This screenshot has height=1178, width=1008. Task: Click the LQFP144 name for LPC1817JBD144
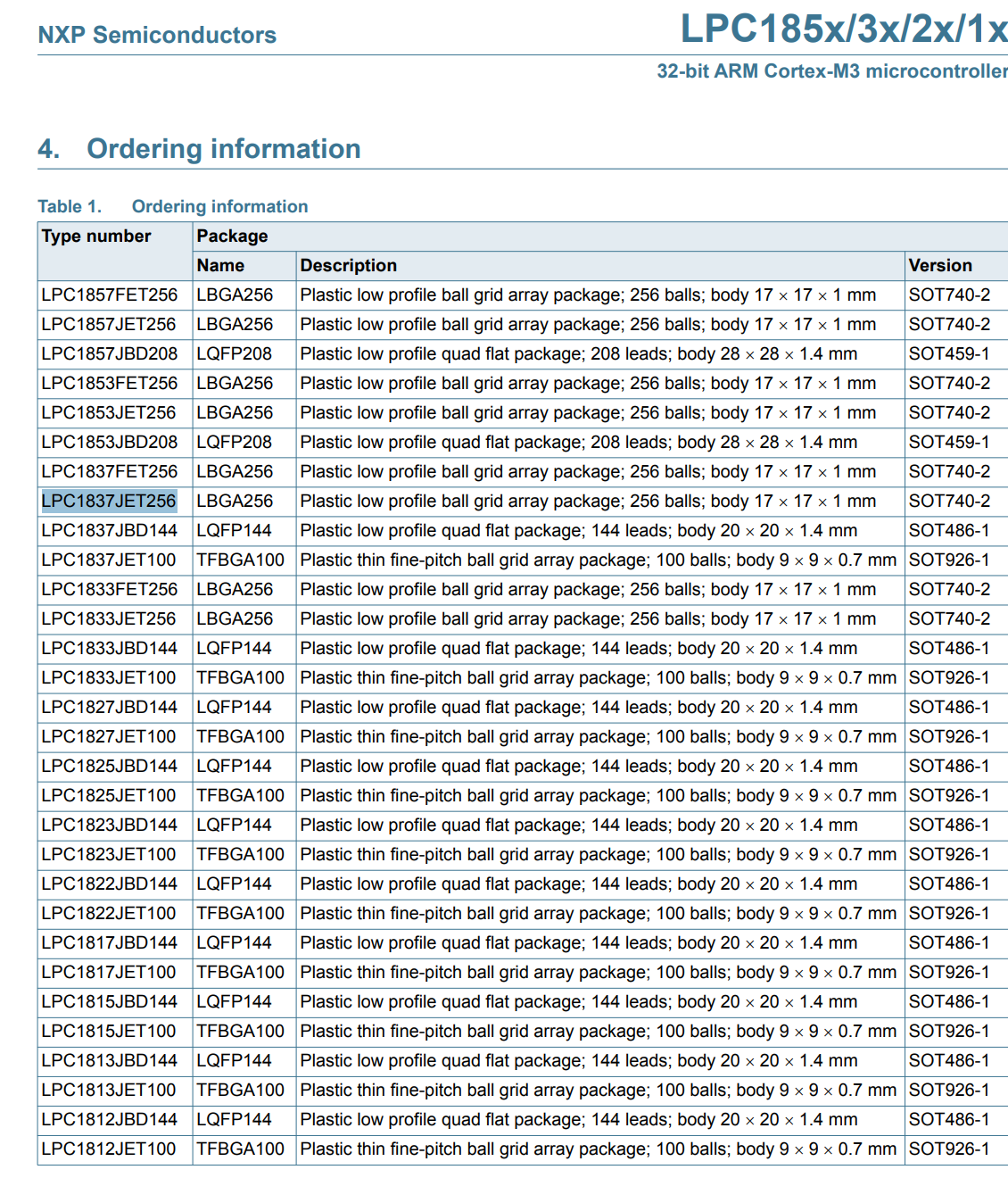234,942
